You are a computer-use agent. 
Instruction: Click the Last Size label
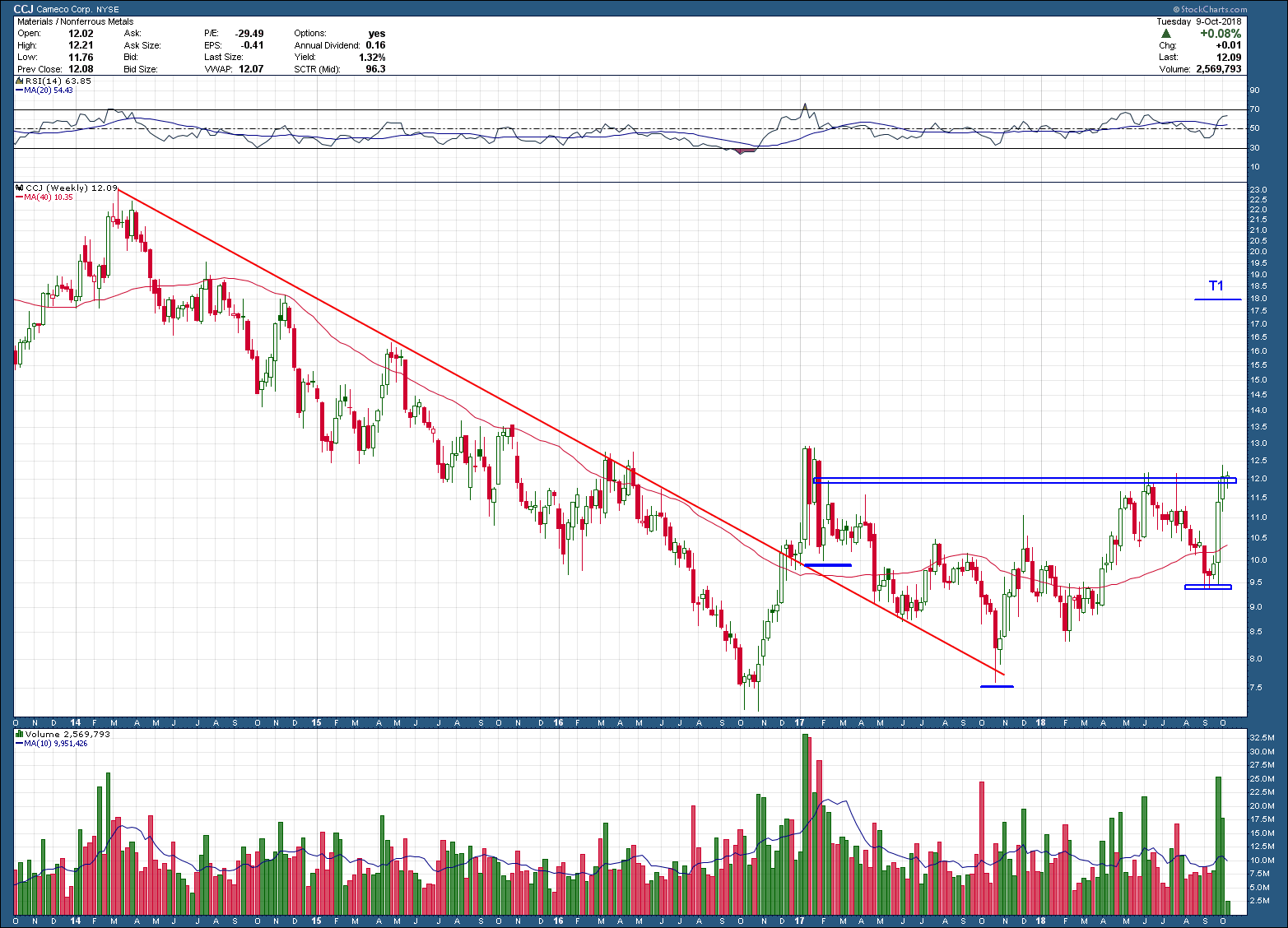(224, 58)
